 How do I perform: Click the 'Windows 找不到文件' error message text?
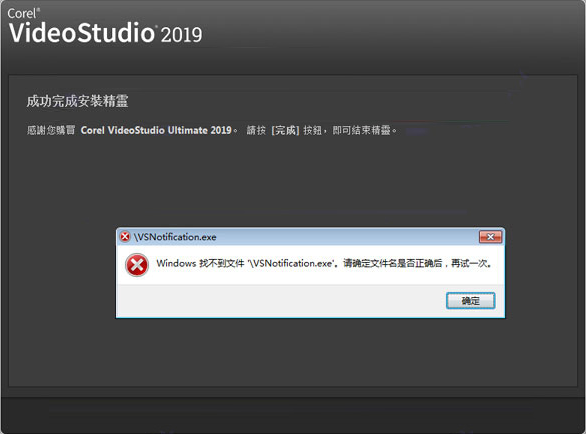pyautogui.click(x=324, y=263)
